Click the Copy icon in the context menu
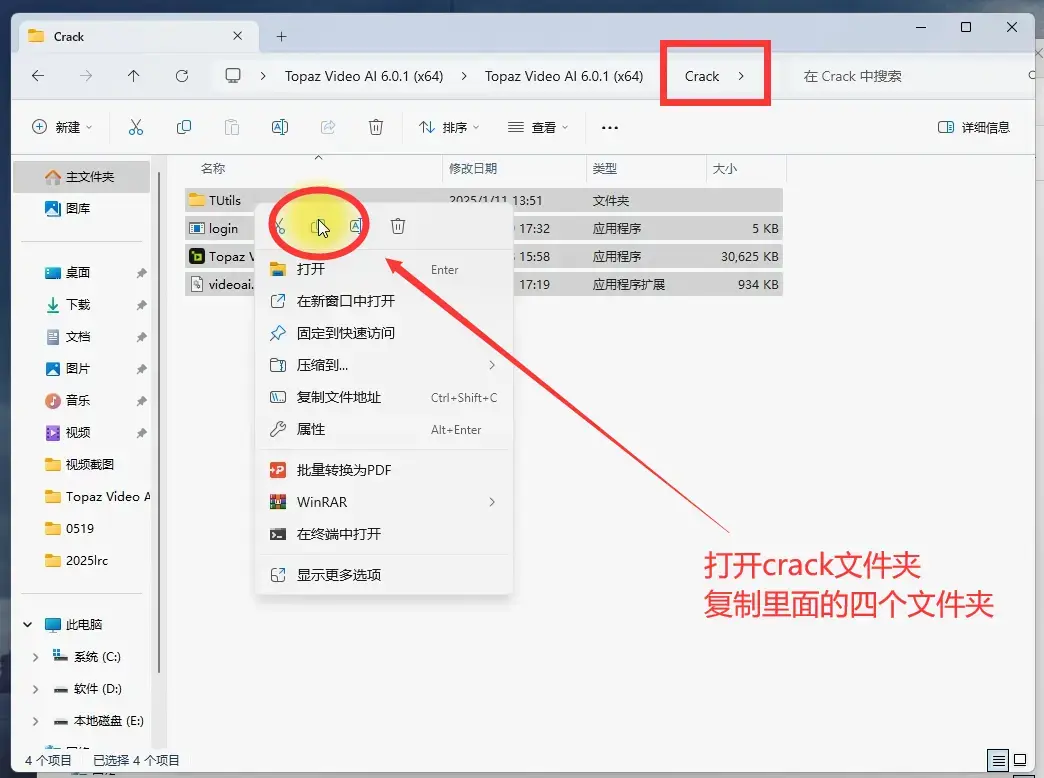 point(318,226)
